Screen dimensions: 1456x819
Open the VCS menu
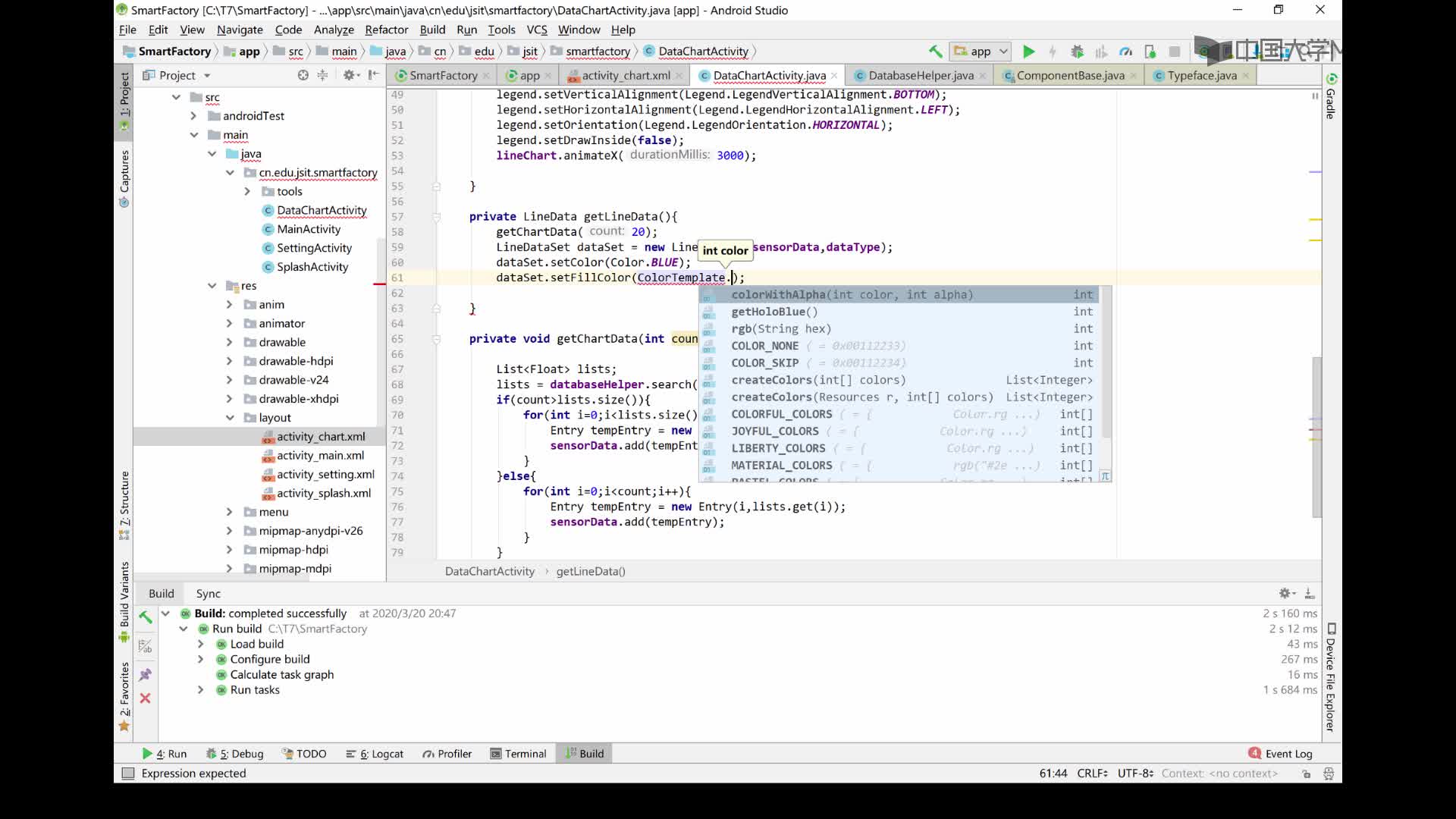pos(536,30)
